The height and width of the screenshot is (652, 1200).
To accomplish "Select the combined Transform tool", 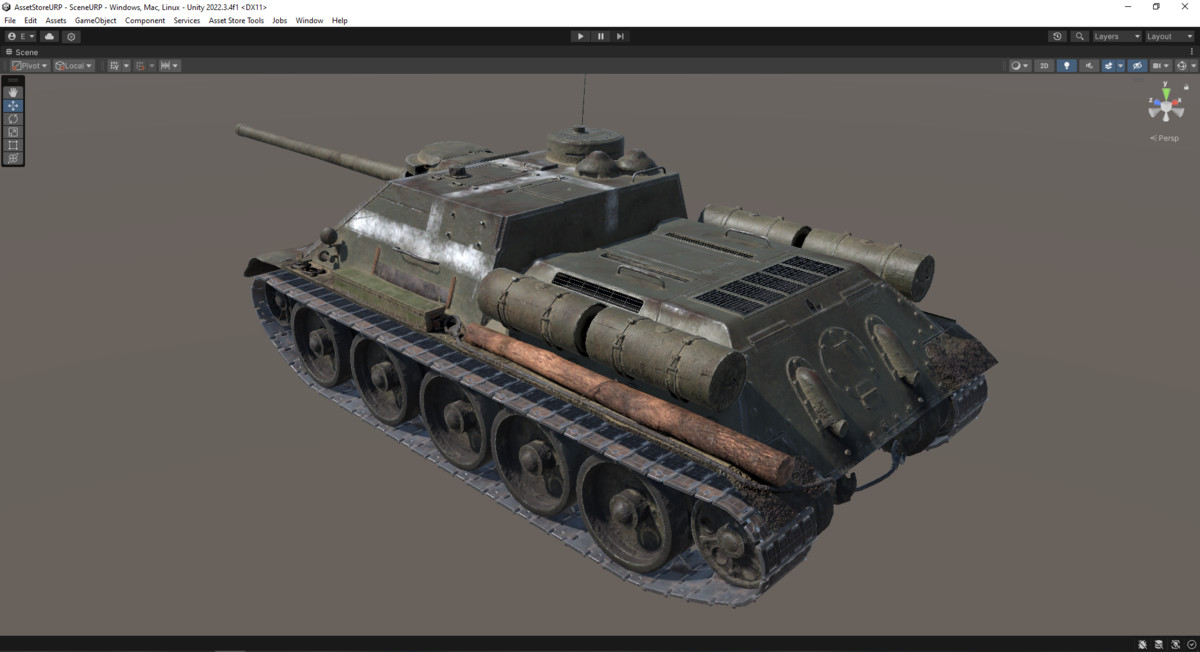I will point(13,158).
